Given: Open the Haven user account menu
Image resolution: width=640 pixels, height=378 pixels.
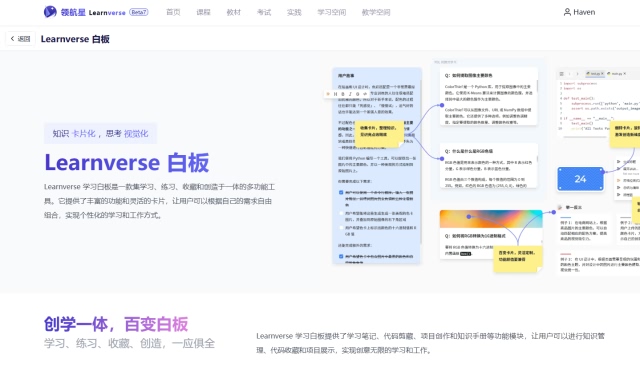Looking at the screenshot, I should 579,12.
